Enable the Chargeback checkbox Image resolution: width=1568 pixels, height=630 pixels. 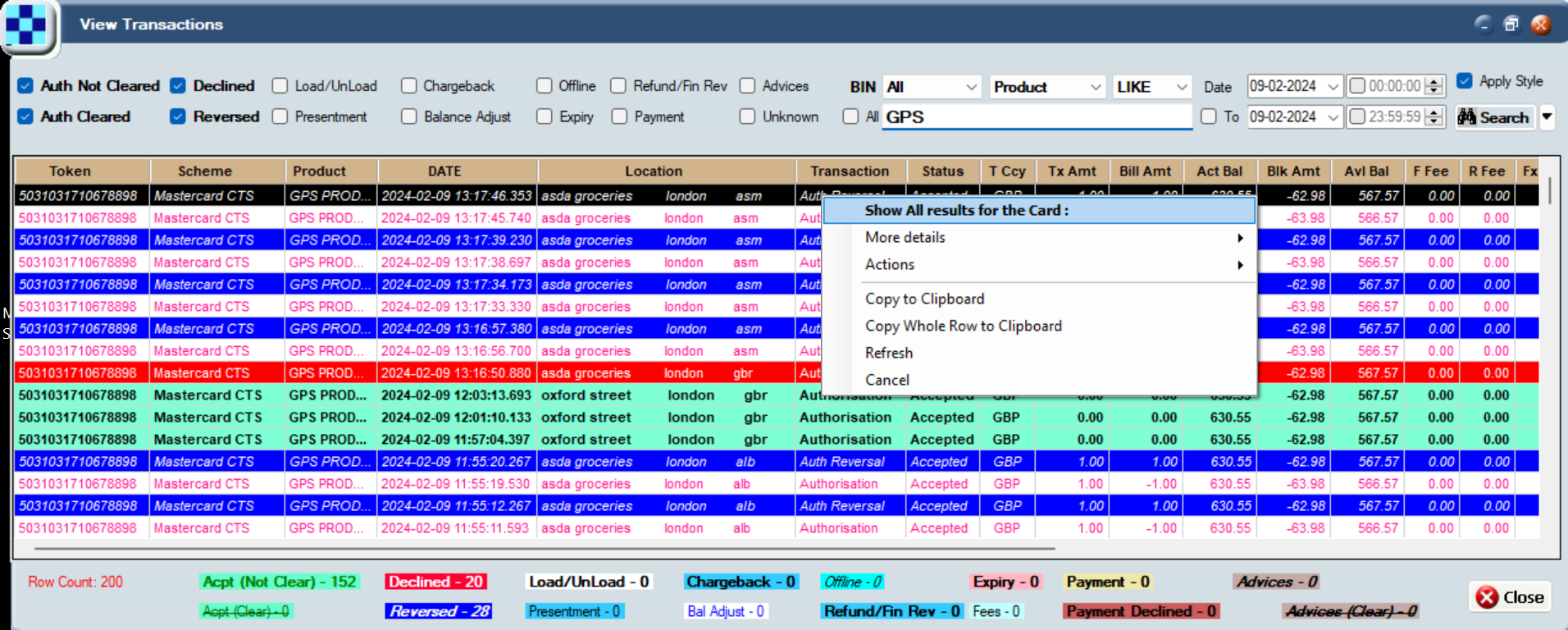tap(408, 85)
